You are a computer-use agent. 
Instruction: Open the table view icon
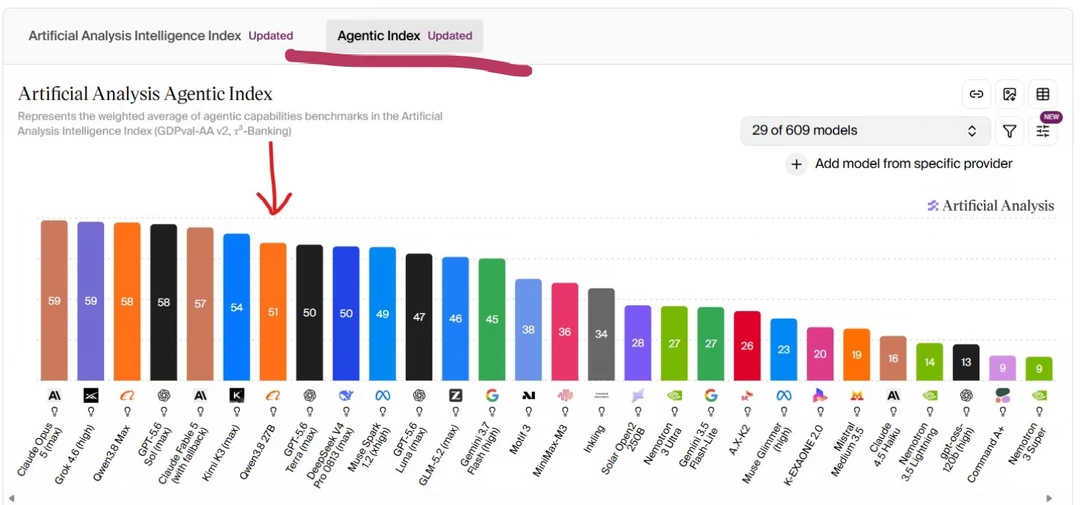click(1043, 95)
